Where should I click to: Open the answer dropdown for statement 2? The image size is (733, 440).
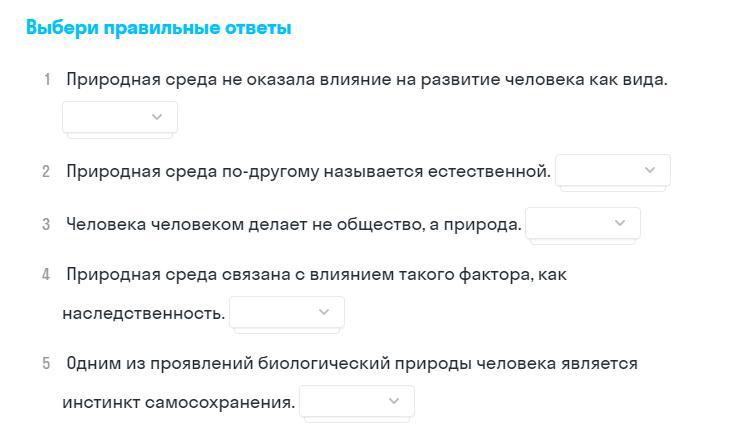click(612, 170)
